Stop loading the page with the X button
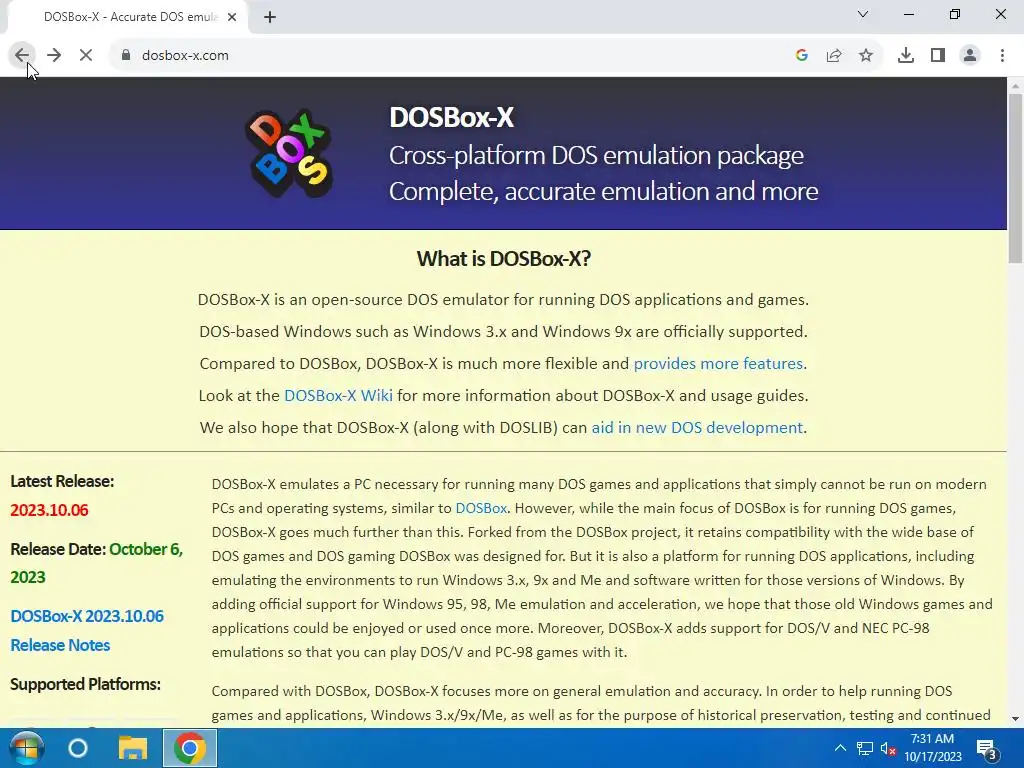Screen dimensions: 1024x768 click(86, 56)
